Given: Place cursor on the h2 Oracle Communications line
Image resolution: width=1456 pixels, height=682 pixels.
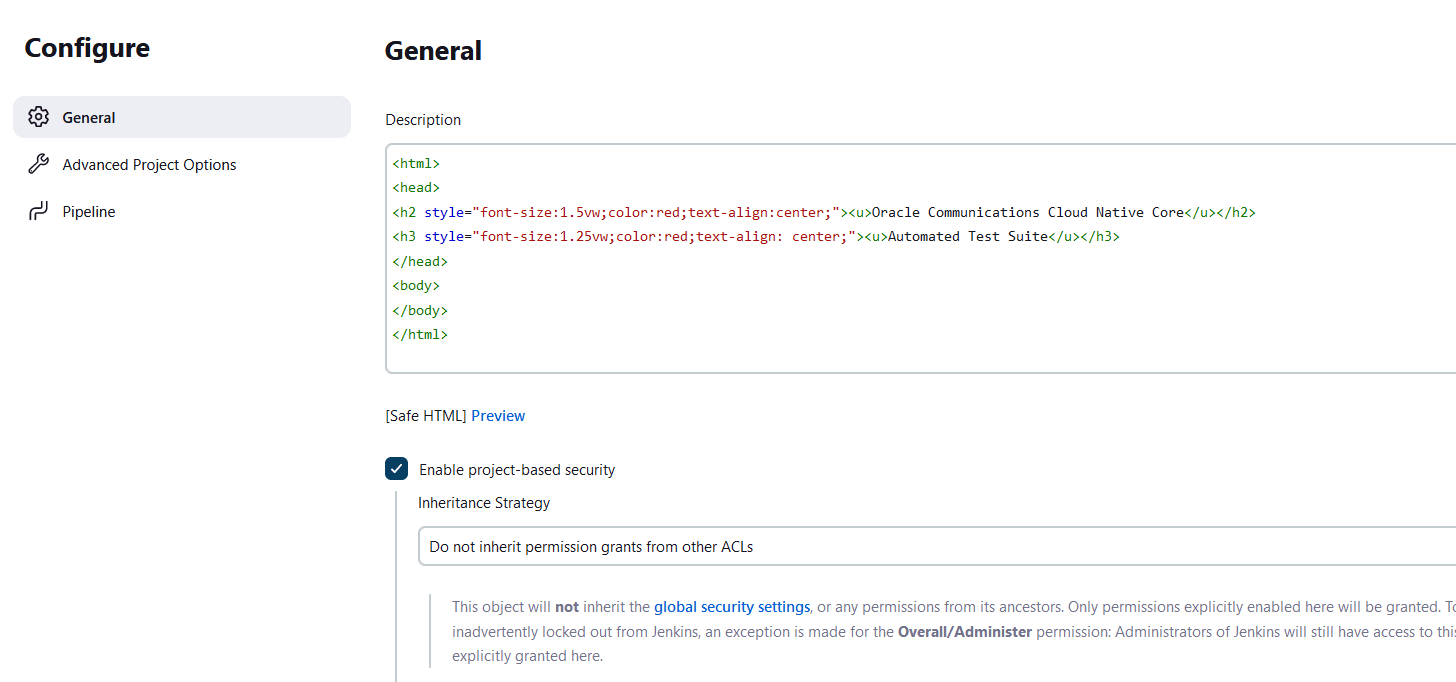Looking at the screenshot, I should [1027, 212].
